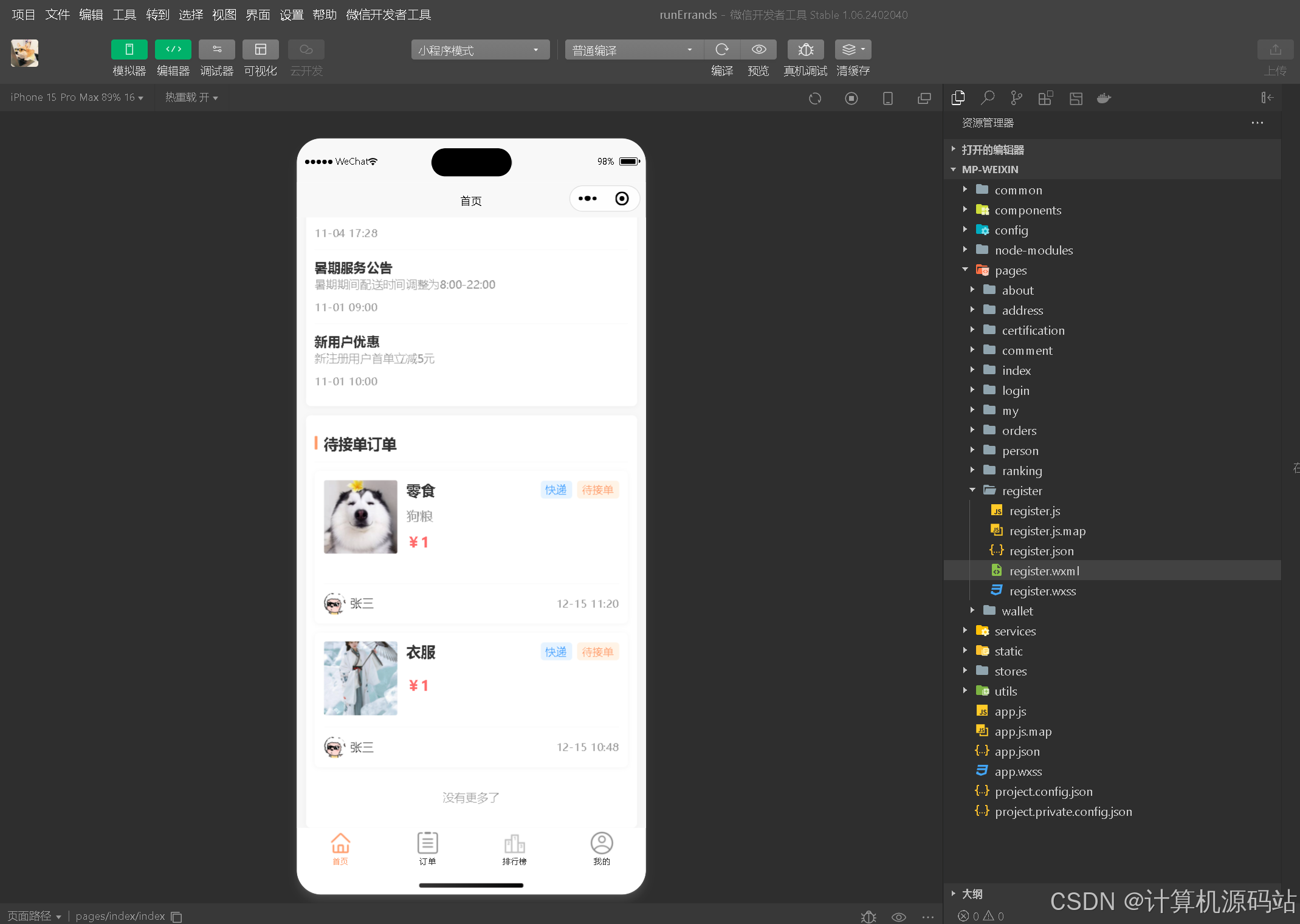Open the Git source control icon
Viewport: 1300px width, 924px height.
point(1016,97)
